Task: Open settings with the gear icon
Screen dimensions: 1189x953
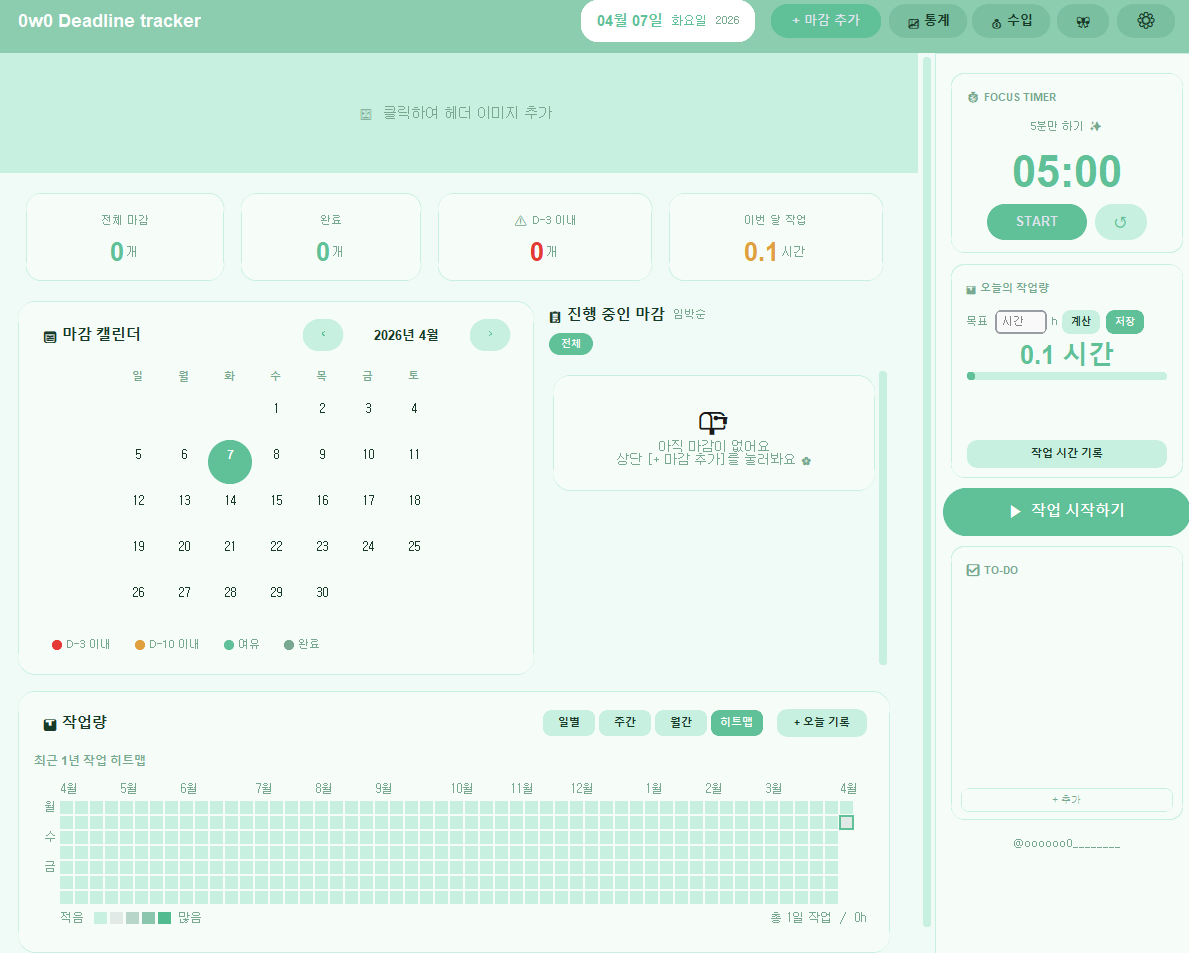Action: (x=1146, y=20)
